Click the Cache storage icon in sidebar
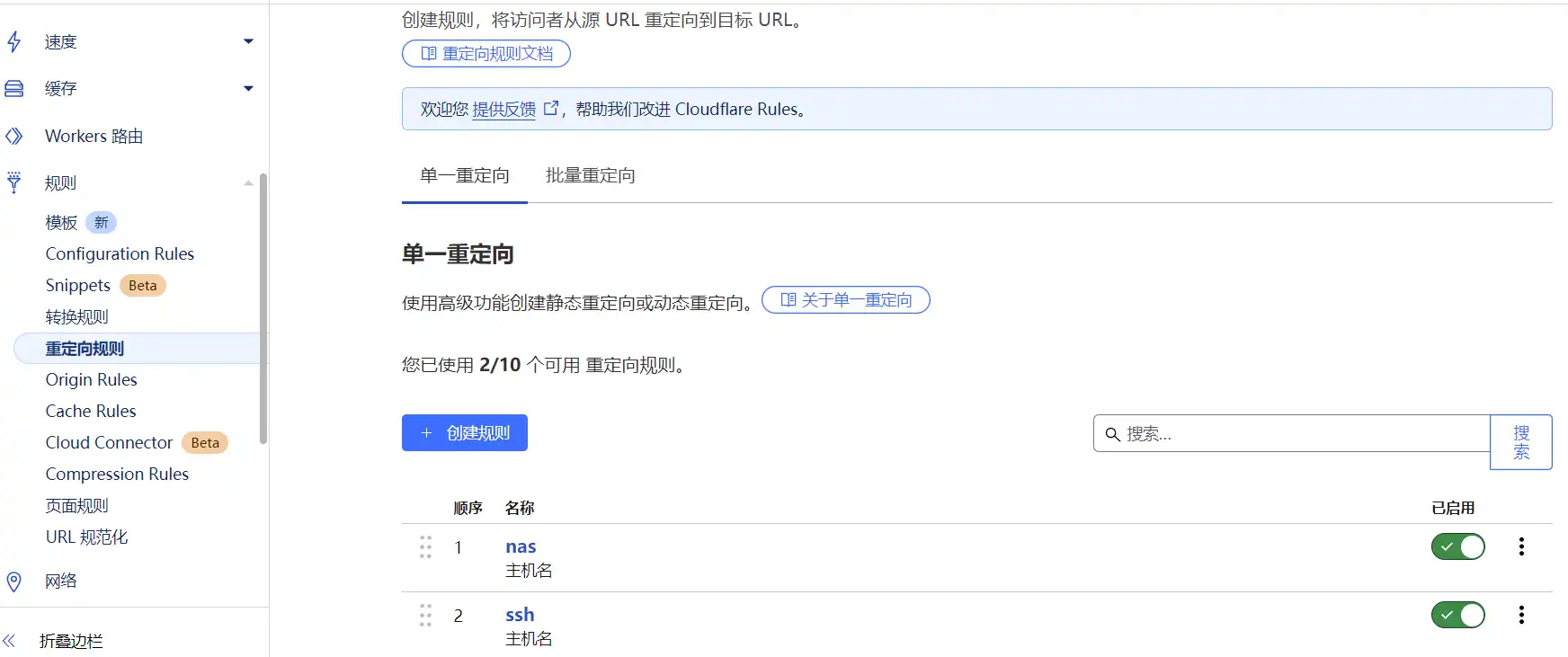This screenshot has height=657, width=1568. pyautogui.click(x=14, y=88)
